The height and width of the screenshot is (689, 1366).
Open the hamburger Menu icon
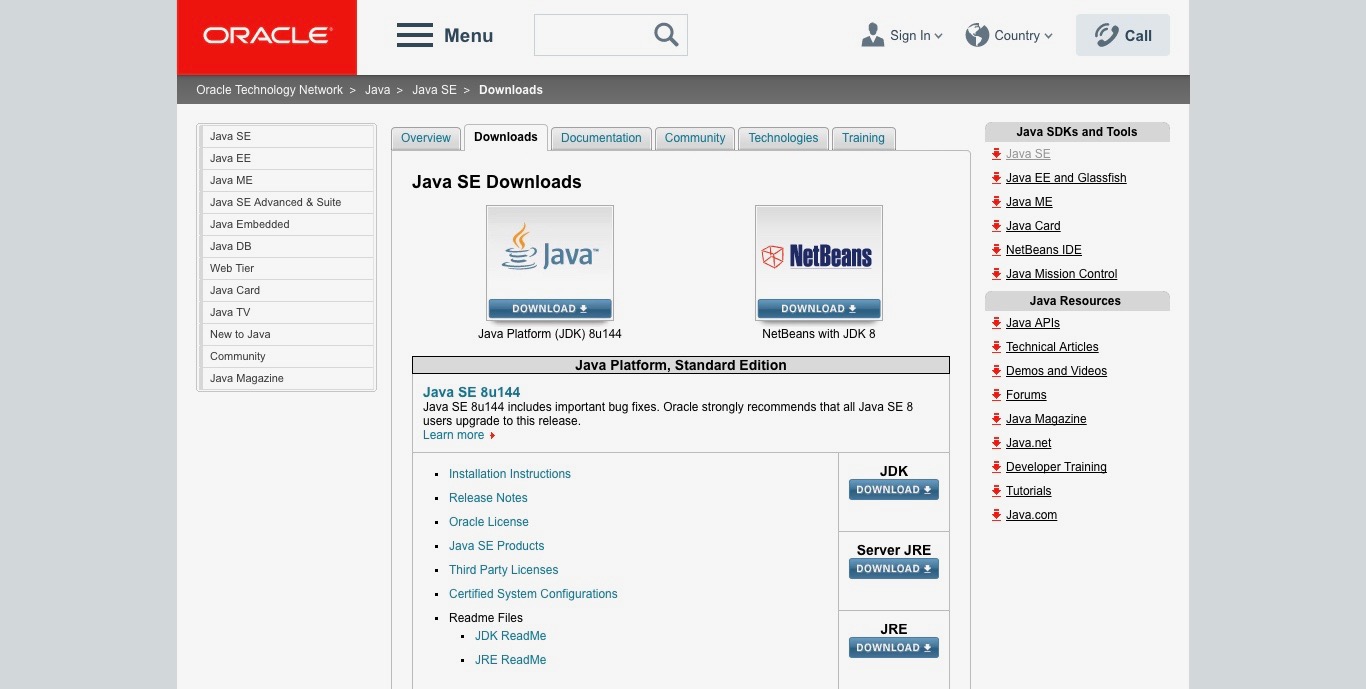pyautogui.click(x=414, y=35)
